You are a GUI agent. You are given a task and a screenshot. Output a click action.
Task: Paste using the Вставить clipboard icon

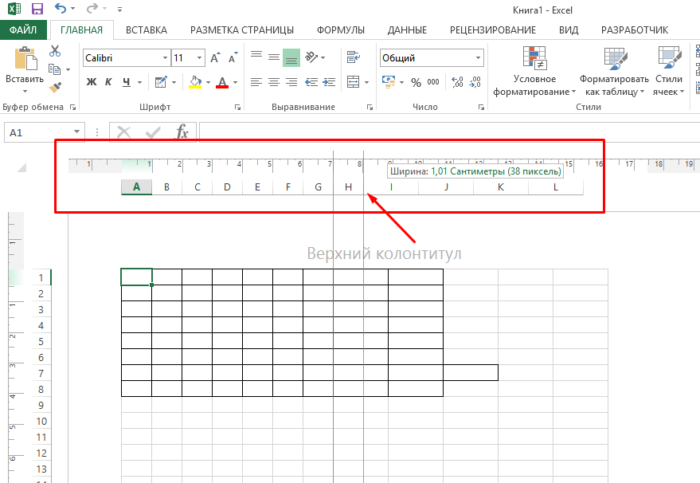point(25,58)
